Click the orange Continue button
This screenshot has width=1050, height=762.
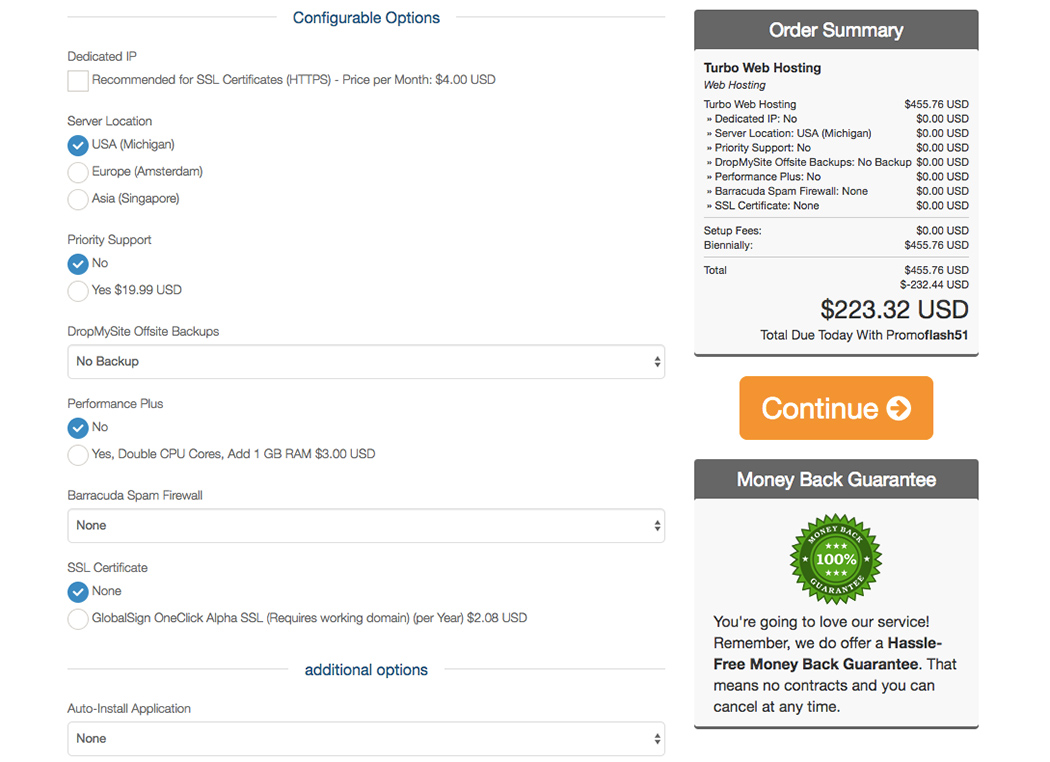(x=836, y=408)
